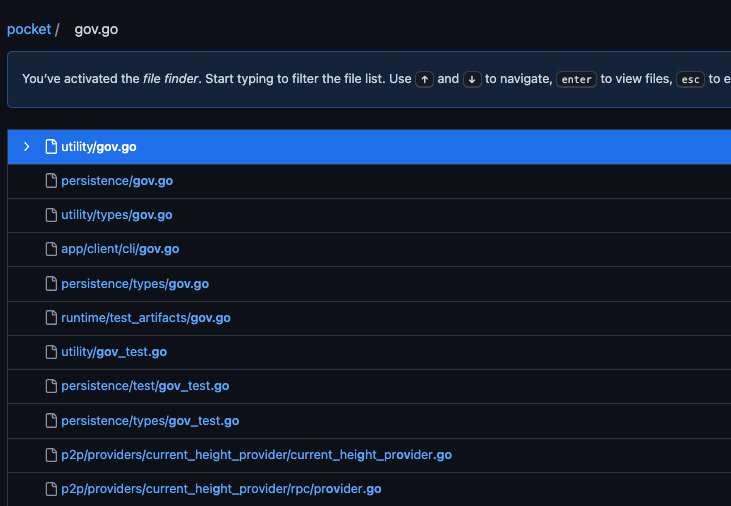Click the chevron arrow beside utility/gov.go
The width and height of the screenshot is (731, 506).
click(27, 147)
